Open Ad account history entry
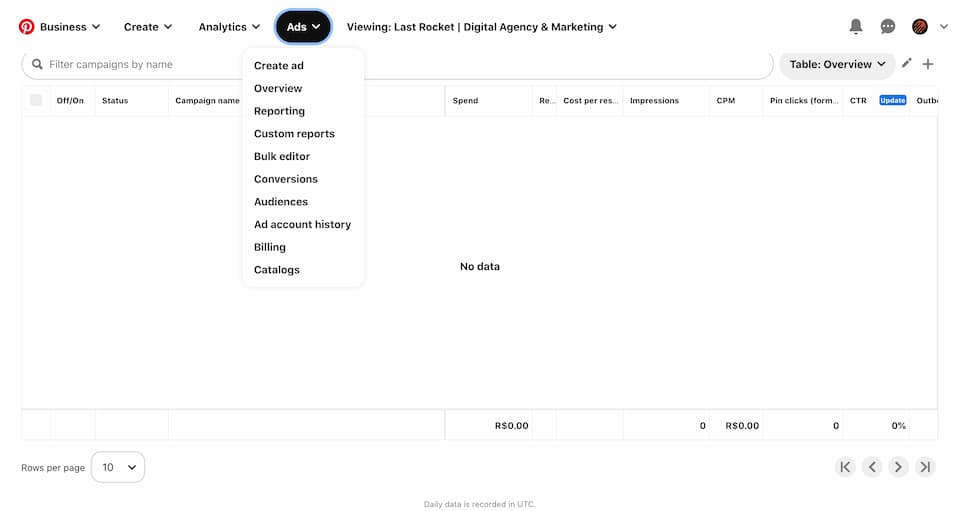This screenshot has height=511, width=960. (302, 224)
